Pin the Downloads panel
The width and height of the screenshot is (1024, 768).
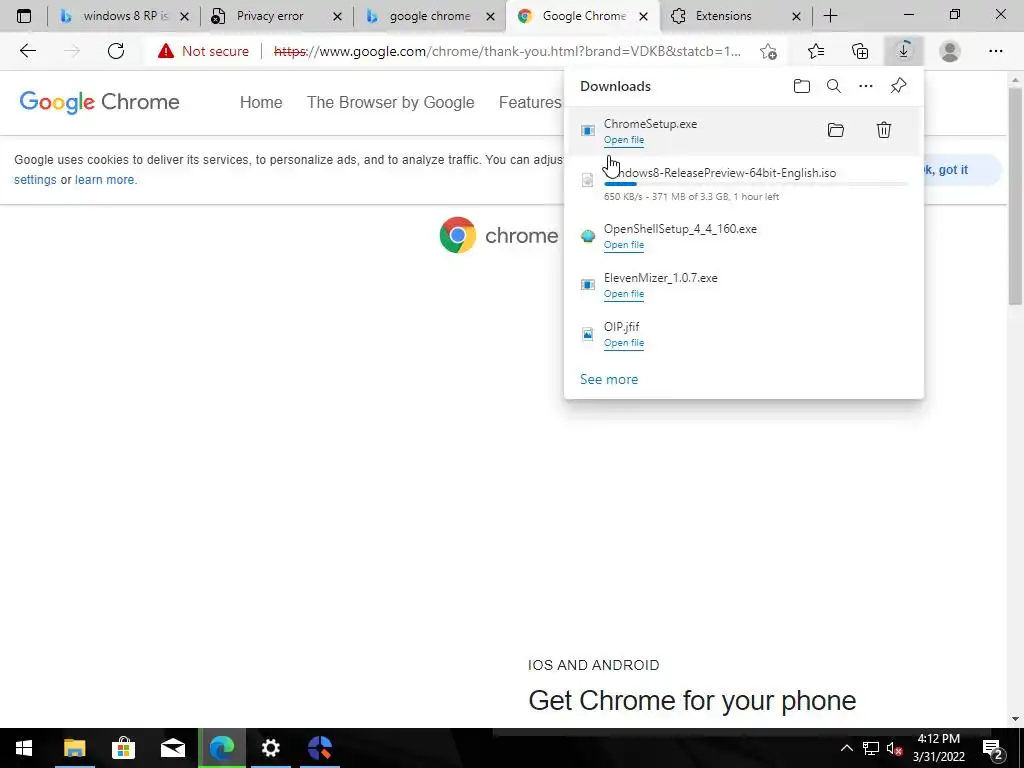click(x=899, y=86)
